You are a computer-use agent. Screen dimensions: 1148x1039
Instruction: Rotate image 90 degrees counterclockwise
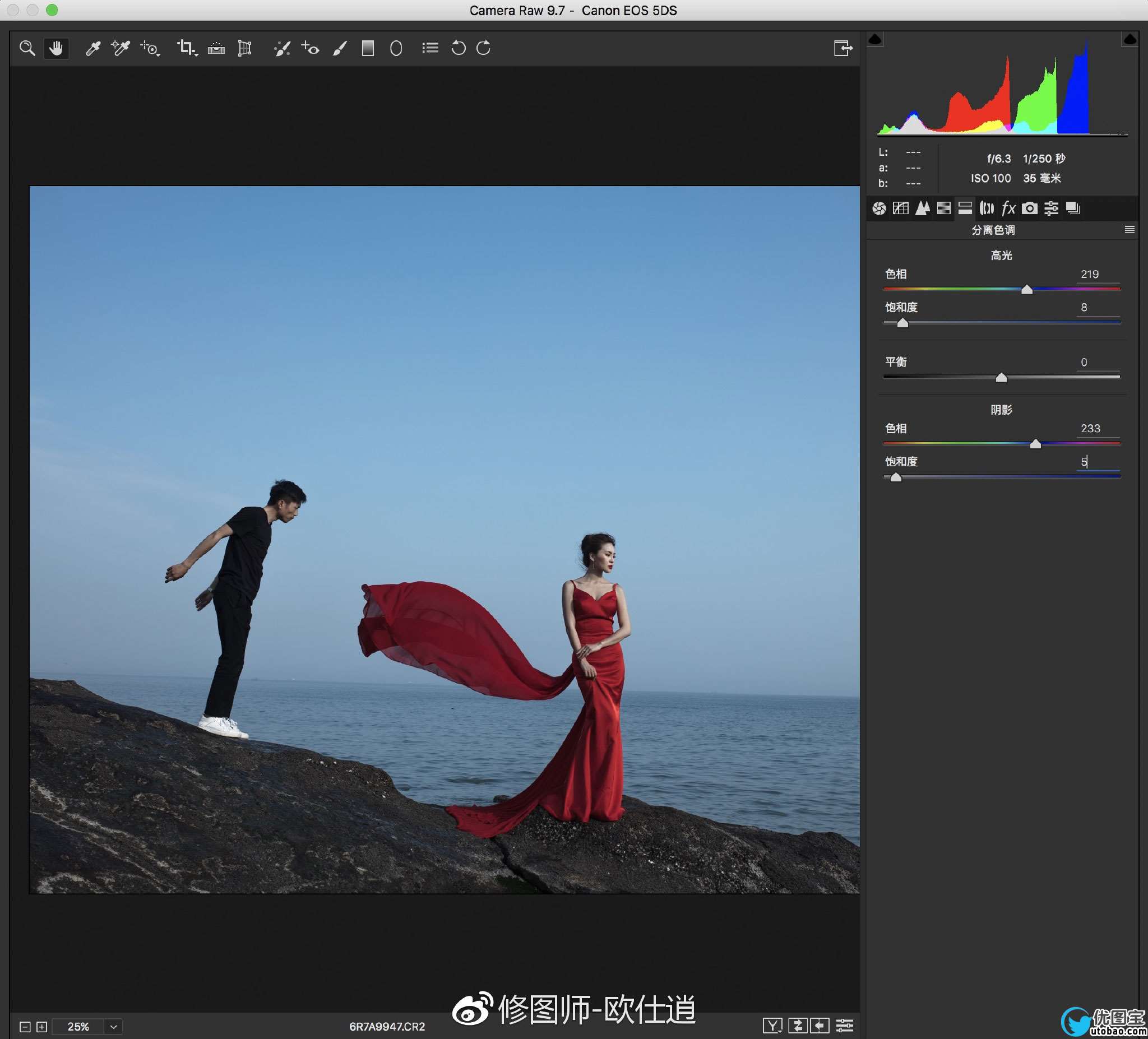tap(459, 48)
